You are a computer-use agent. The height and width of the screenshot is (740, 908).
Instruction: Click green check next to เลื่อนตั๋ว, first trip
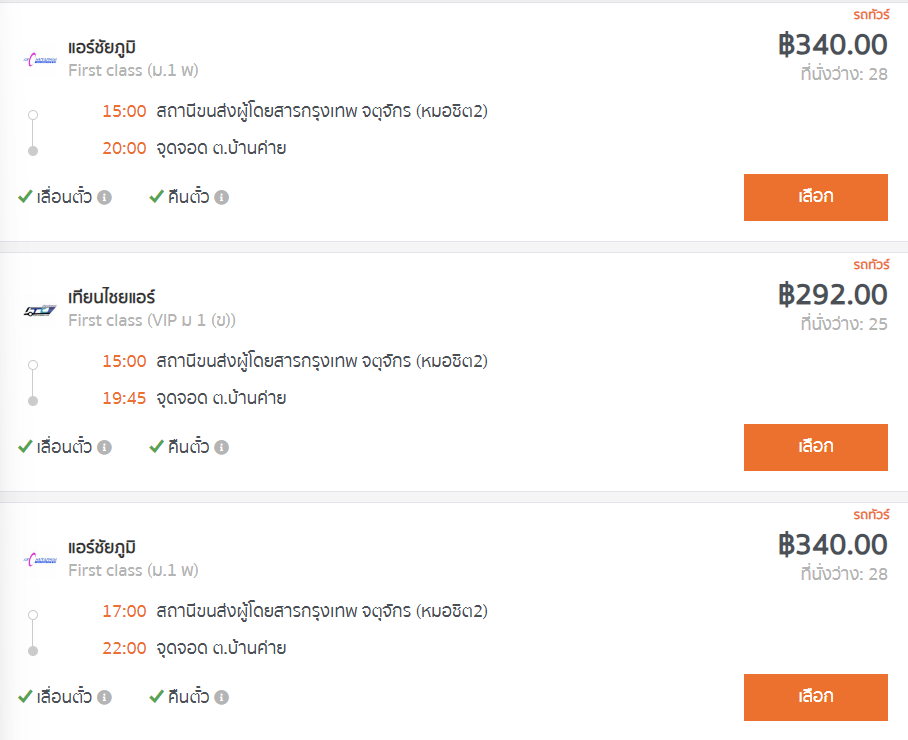[25, 197]
